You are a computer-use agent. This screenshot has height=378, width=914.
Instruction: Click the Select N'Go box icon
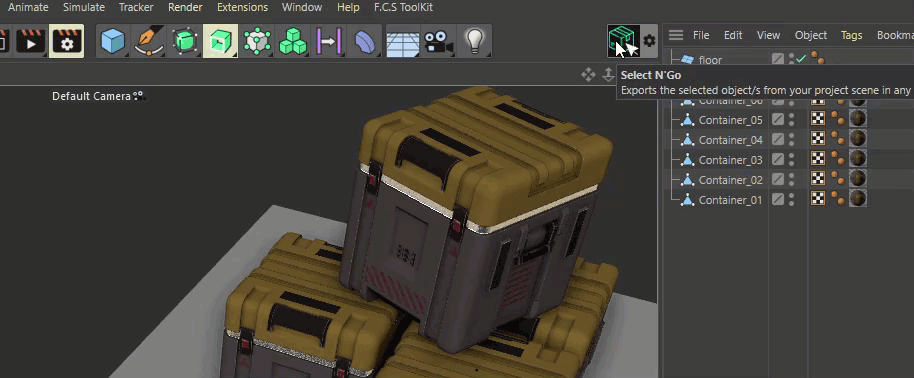click(x=624, y=41)
